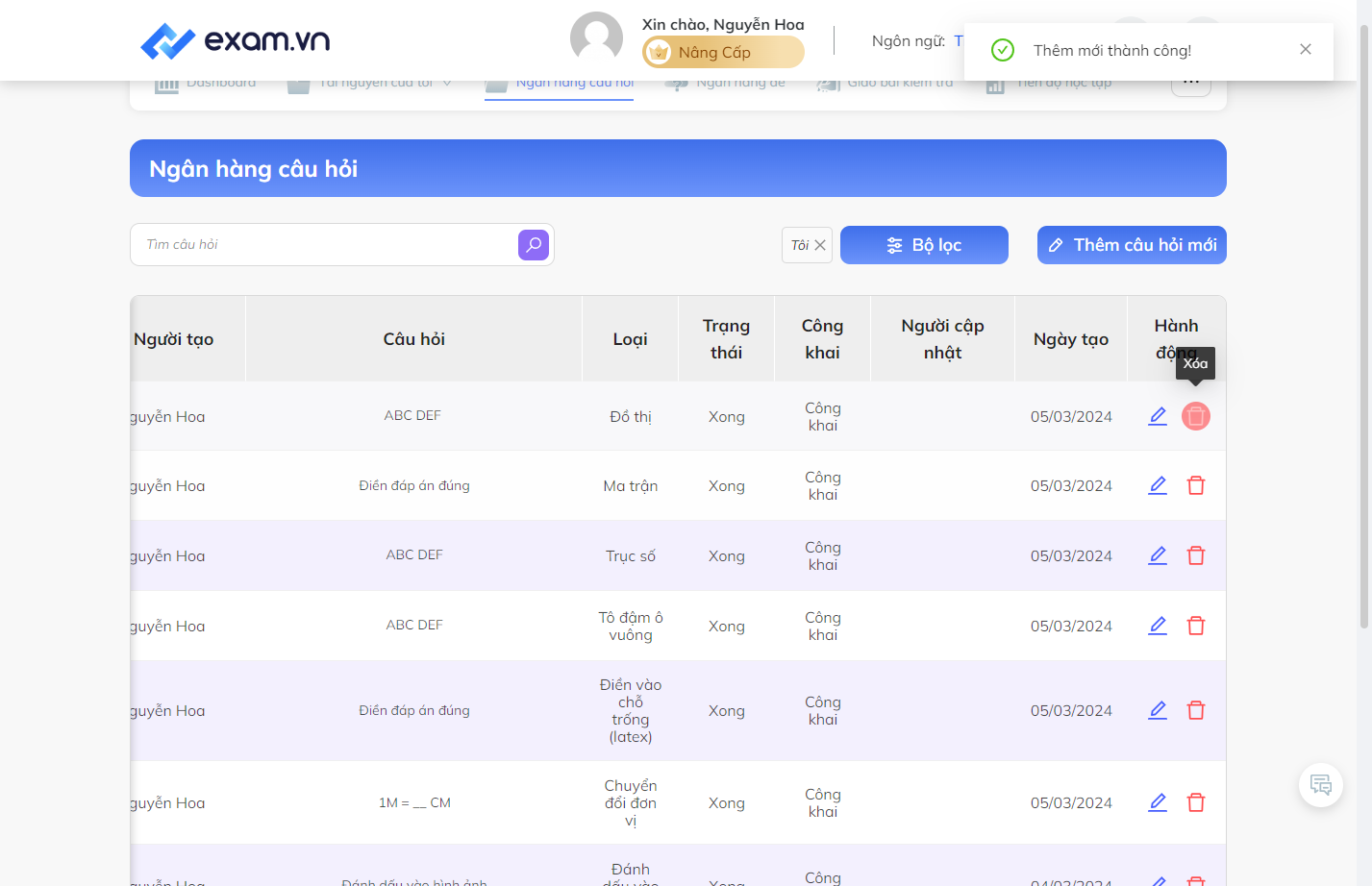Click the '1M = __ CM' question text
The width and height of the screenshot is (1372, 886).
(414, 802)
